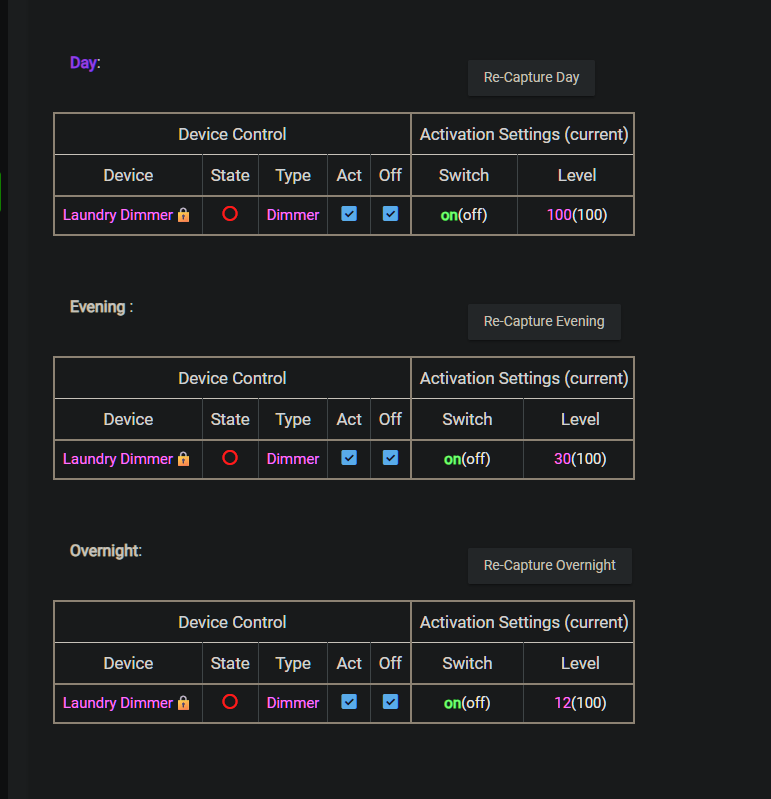771x799 pixels.
Task: Click Dimmer type in Overnight table
Action: click(x=293, y=703)
